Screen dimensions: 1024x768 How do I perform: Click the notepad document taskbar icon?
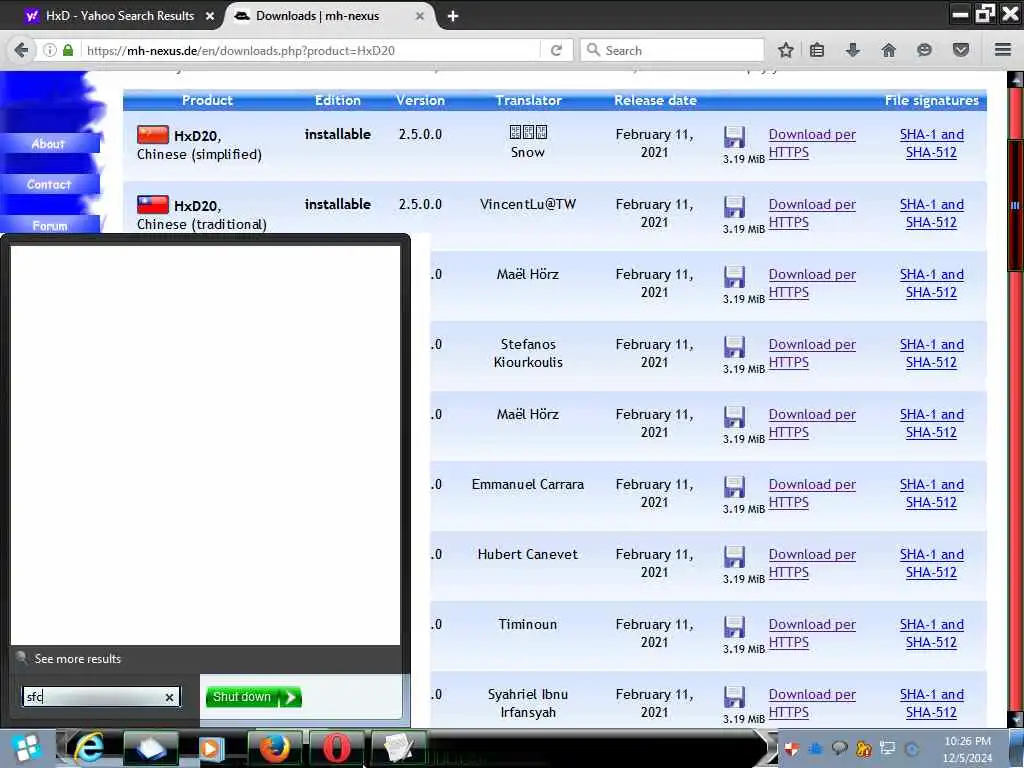coord(398,748)
